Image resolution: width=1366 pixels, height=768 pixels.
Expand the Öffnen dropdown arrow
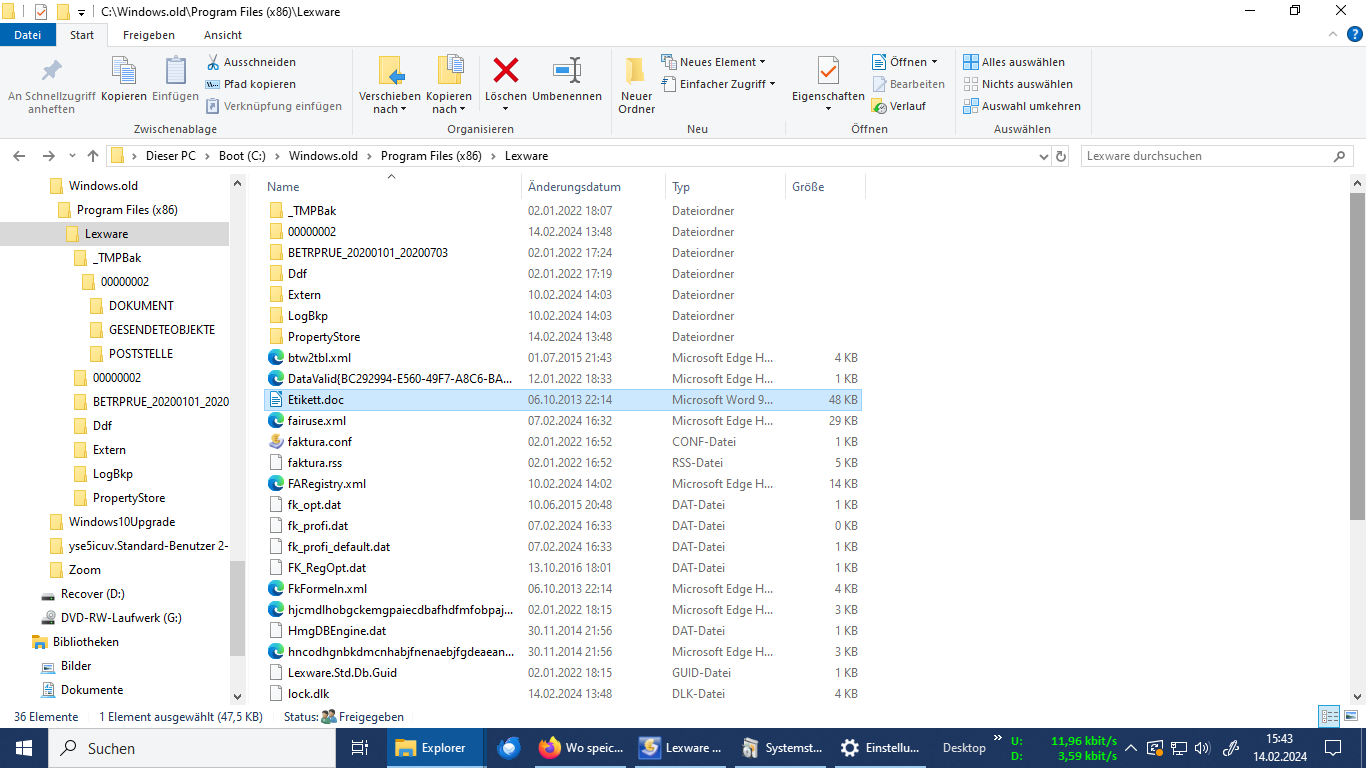[x=934, y=62]
